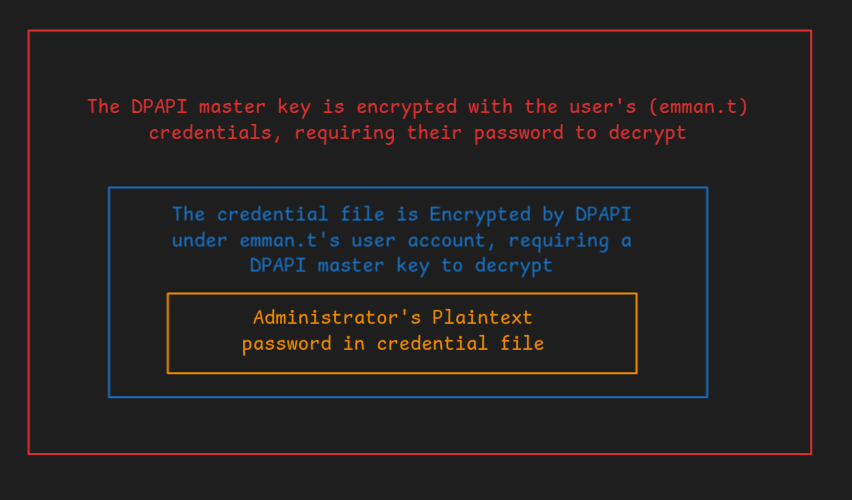Screen dimensions: 852x500
Task: Click the blue line "DPAPI master key to decrypt"
Action: 401,266
